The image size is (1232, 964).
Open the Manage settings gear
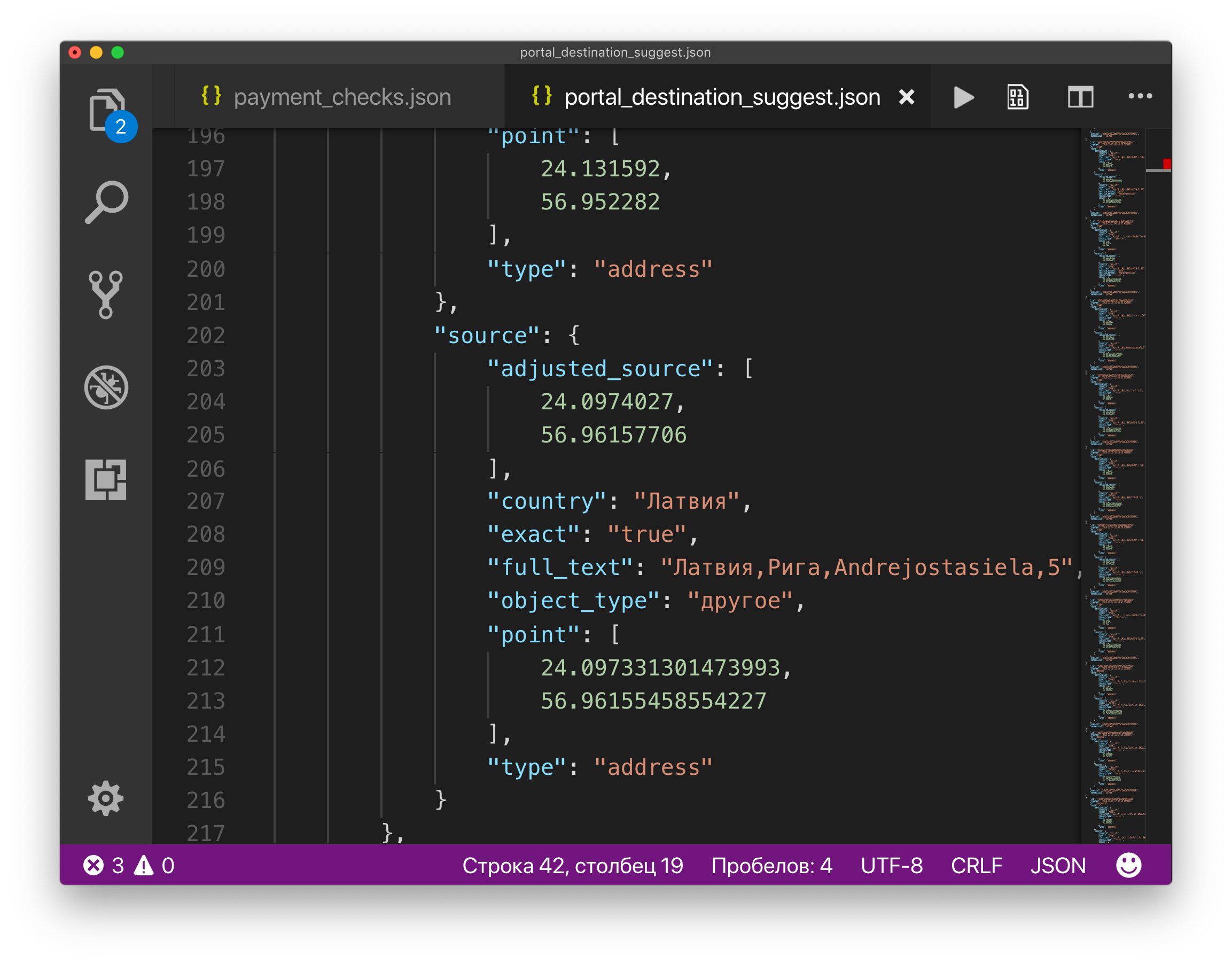pyautogui.click(x=106, y=798)
